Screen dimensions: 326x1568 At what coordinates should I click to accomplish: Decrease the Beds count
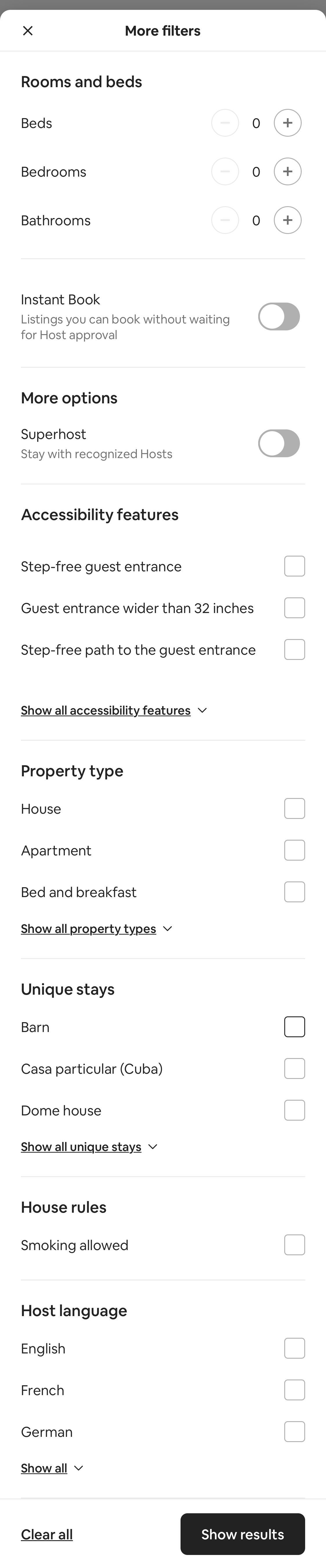[x=225, y=122]
